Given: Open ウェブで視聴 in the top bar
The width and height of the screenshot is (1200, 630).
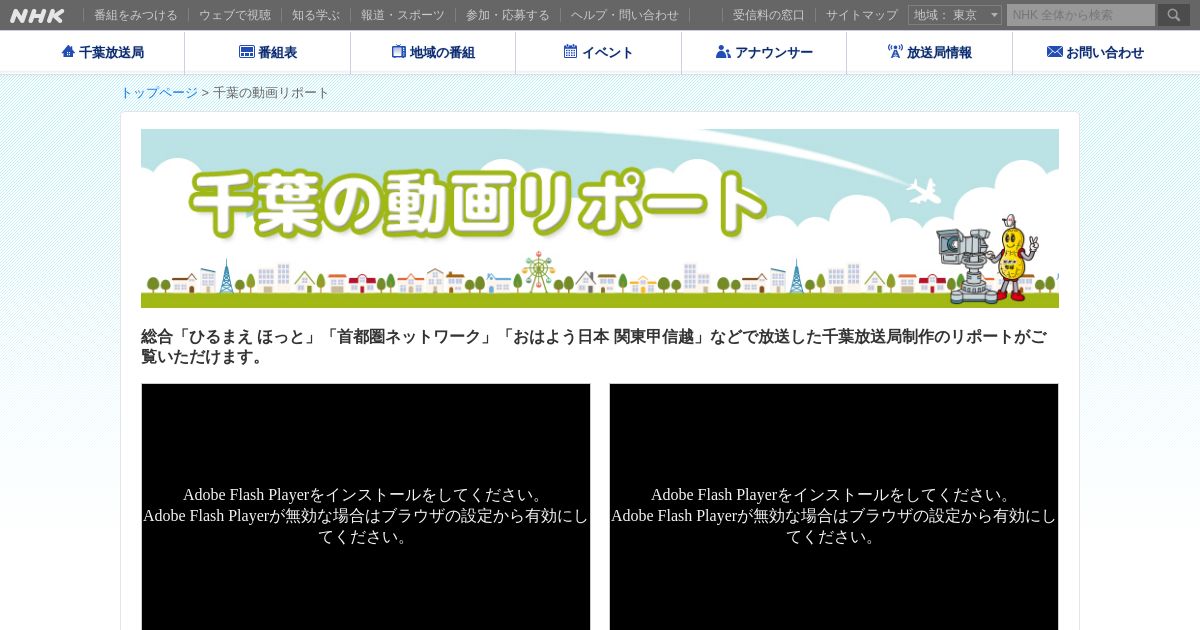Looking at the screenshot, I should pos(235,15).
